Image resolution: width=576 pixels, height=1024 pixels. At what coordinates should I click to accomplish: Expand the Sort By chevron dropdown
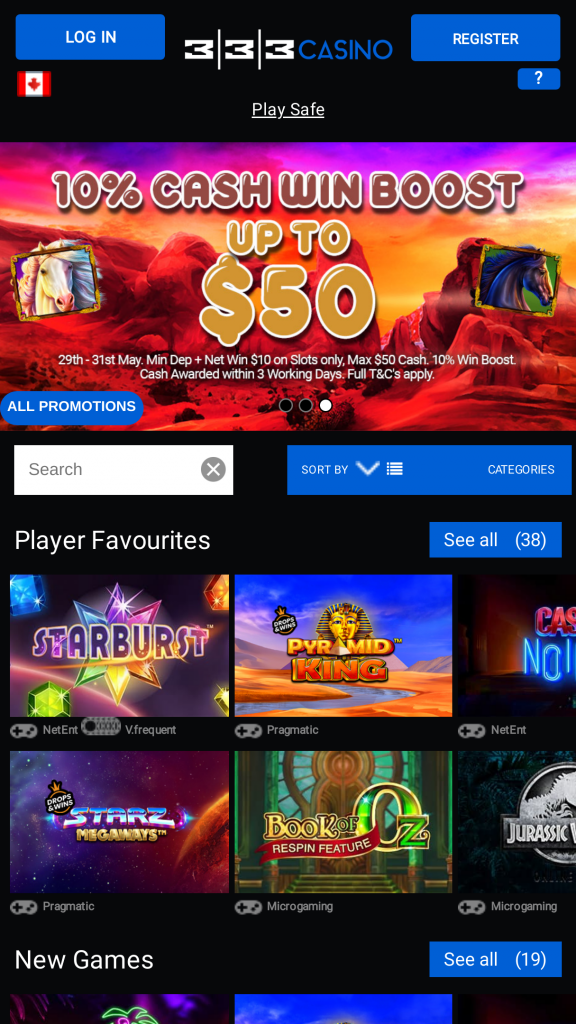368,468
